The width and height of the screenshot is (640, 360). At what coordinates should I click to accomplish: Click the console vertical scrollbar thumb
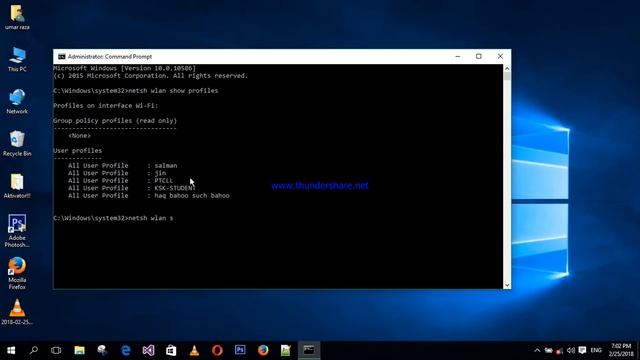pos(507,76)
